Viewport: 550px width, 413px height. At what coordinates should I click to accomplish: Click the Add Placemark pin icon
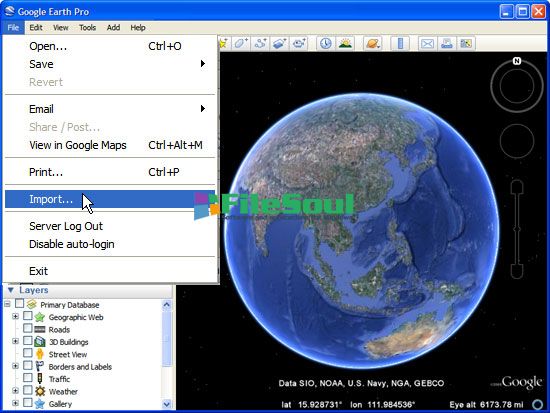224,44
